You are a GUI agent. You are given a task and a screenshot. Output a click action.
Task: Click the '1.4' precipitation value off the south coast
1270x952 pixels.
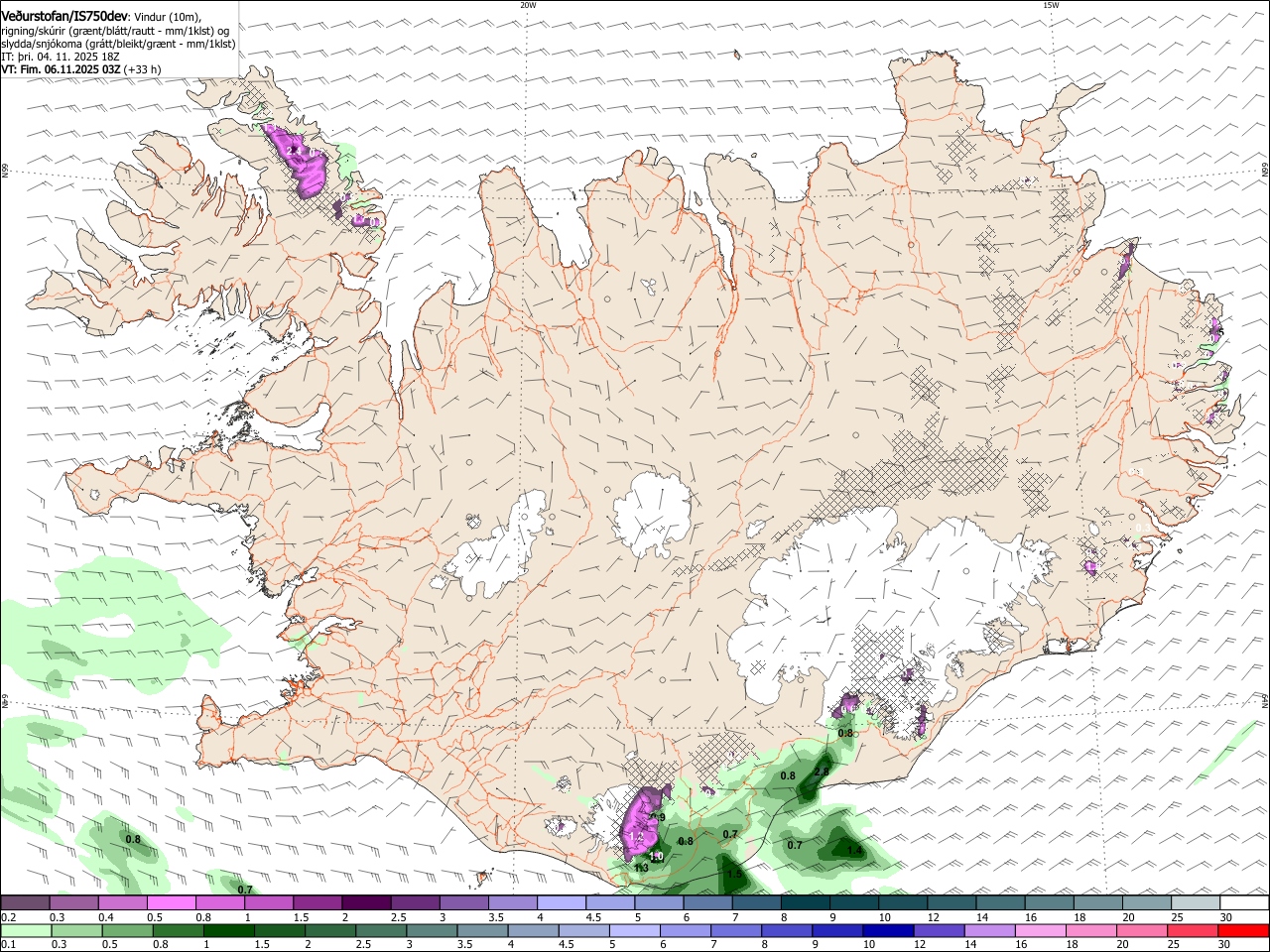click(x=854, y=850)
